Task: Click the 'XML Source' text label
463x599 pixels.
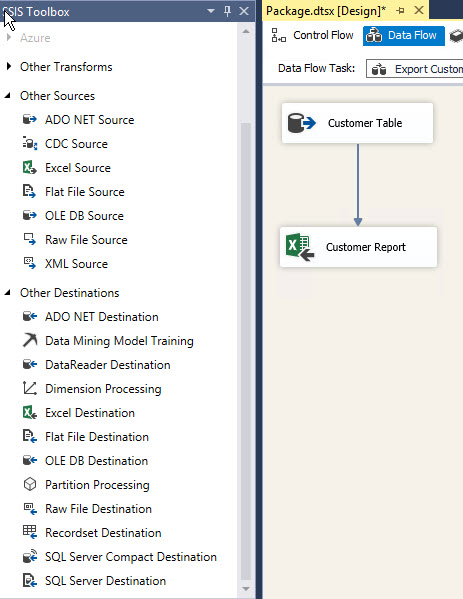Action: 76,264
